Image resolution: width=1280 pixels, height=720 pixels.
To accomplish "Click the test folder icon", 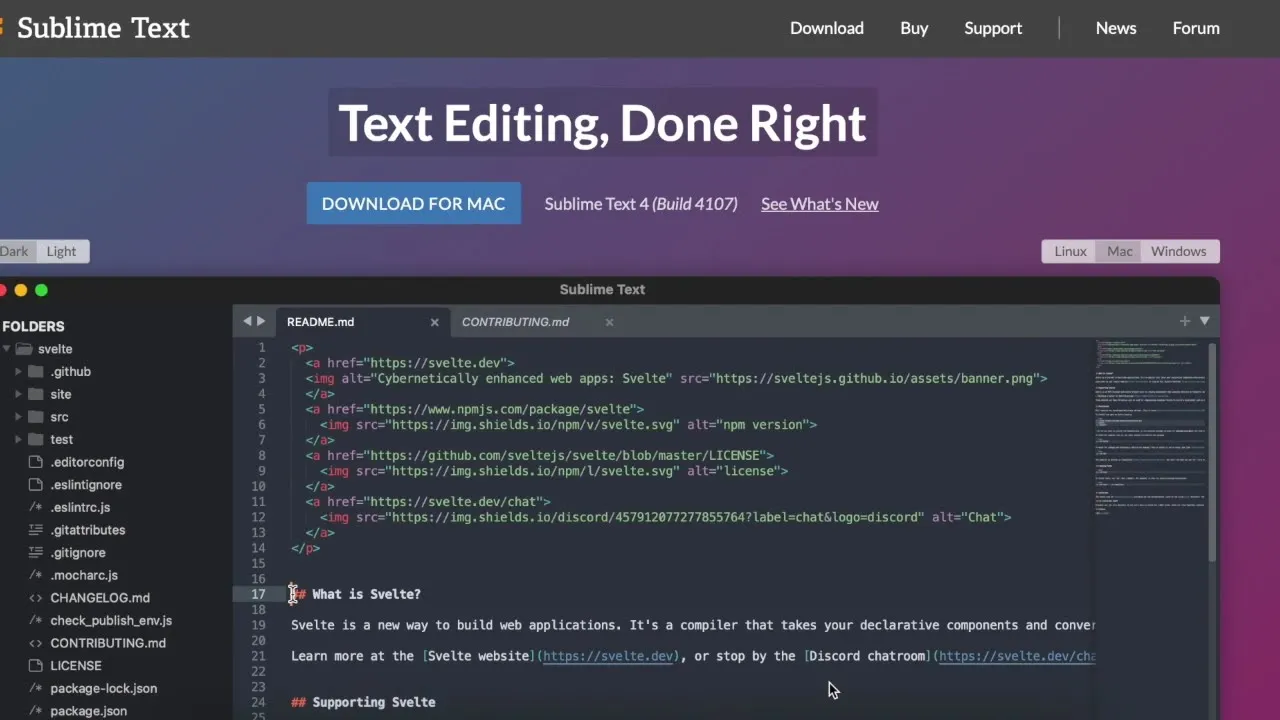I will tap(36, 439).
